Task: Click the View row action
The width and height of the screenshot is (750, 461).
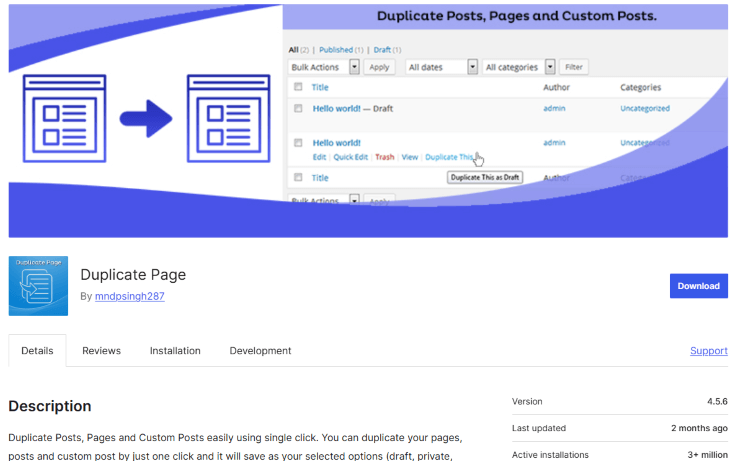Action: point(409,157)
